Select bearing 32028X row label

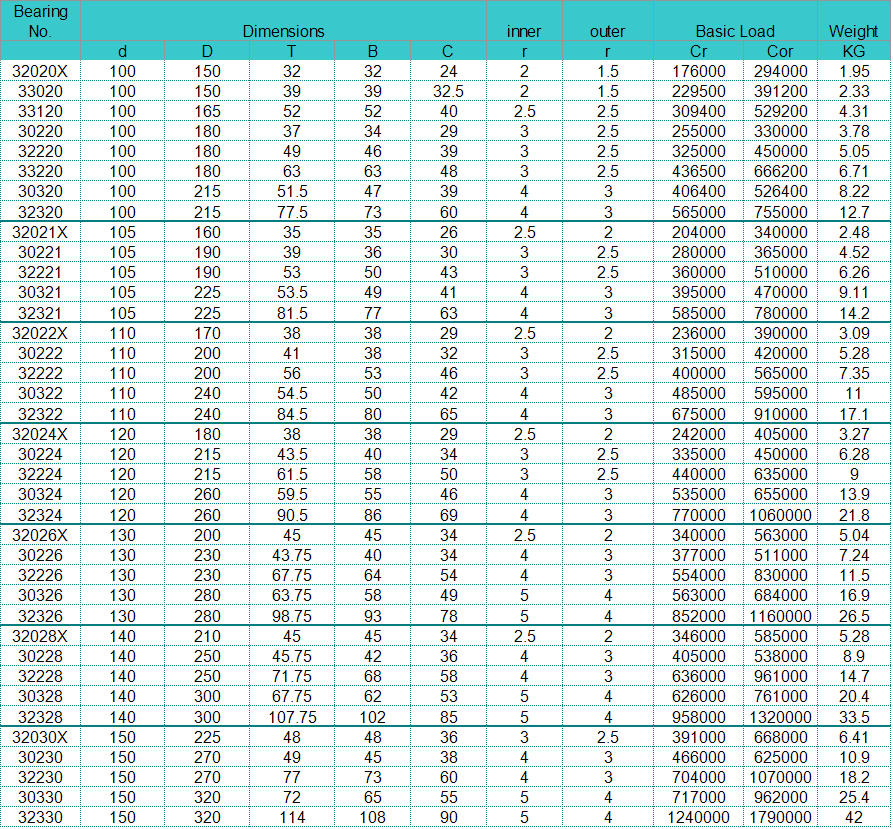tap(40, 636)
